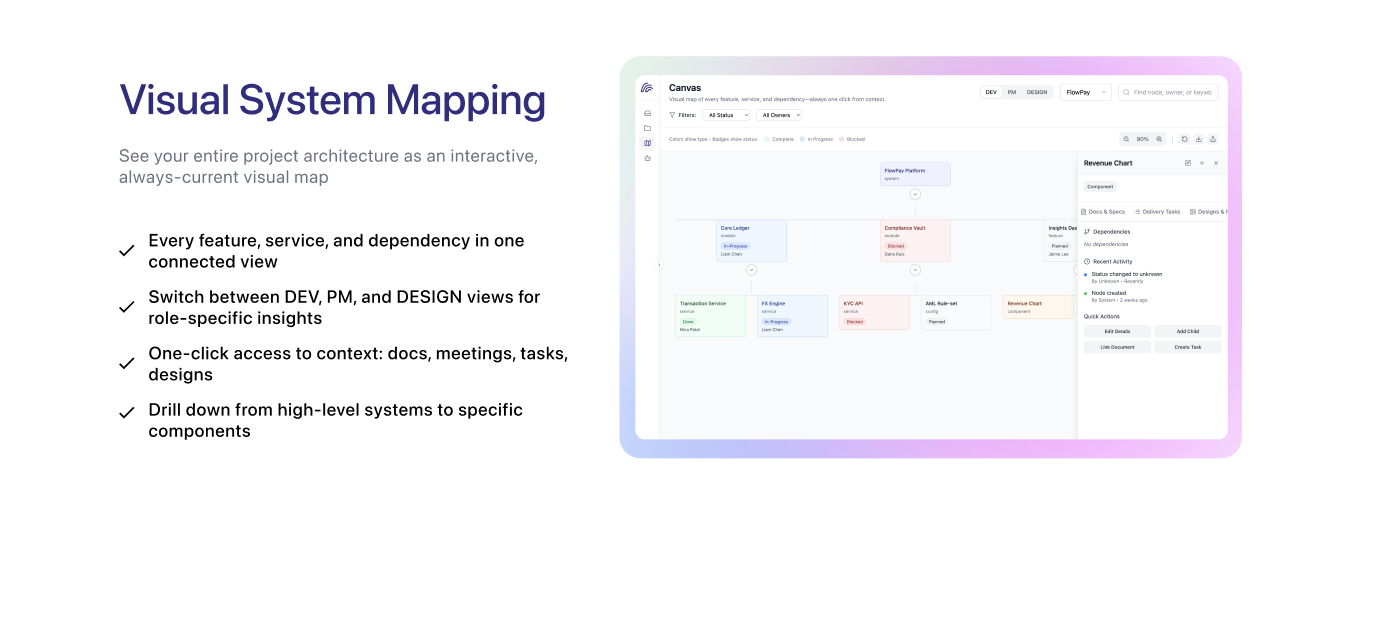Collapse children under Compliance Vault node
Viewport: 1384px width, 638px height.
(x=915, y=270)
